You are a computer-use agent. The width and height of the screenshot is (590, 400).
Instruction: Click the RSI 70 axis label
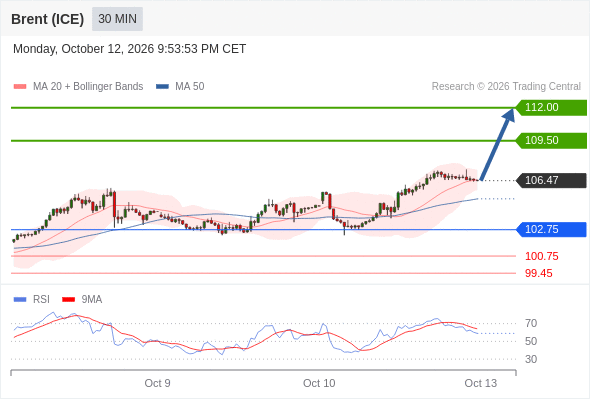point(531,323)
